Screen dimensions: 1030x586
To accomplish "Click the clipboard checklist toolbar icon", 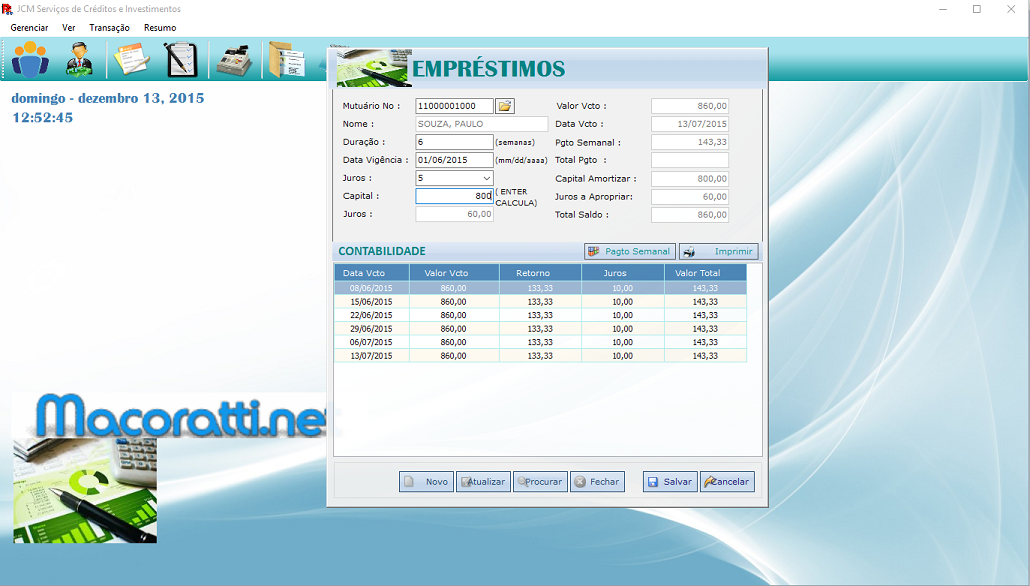I will (x=180, y=60).
